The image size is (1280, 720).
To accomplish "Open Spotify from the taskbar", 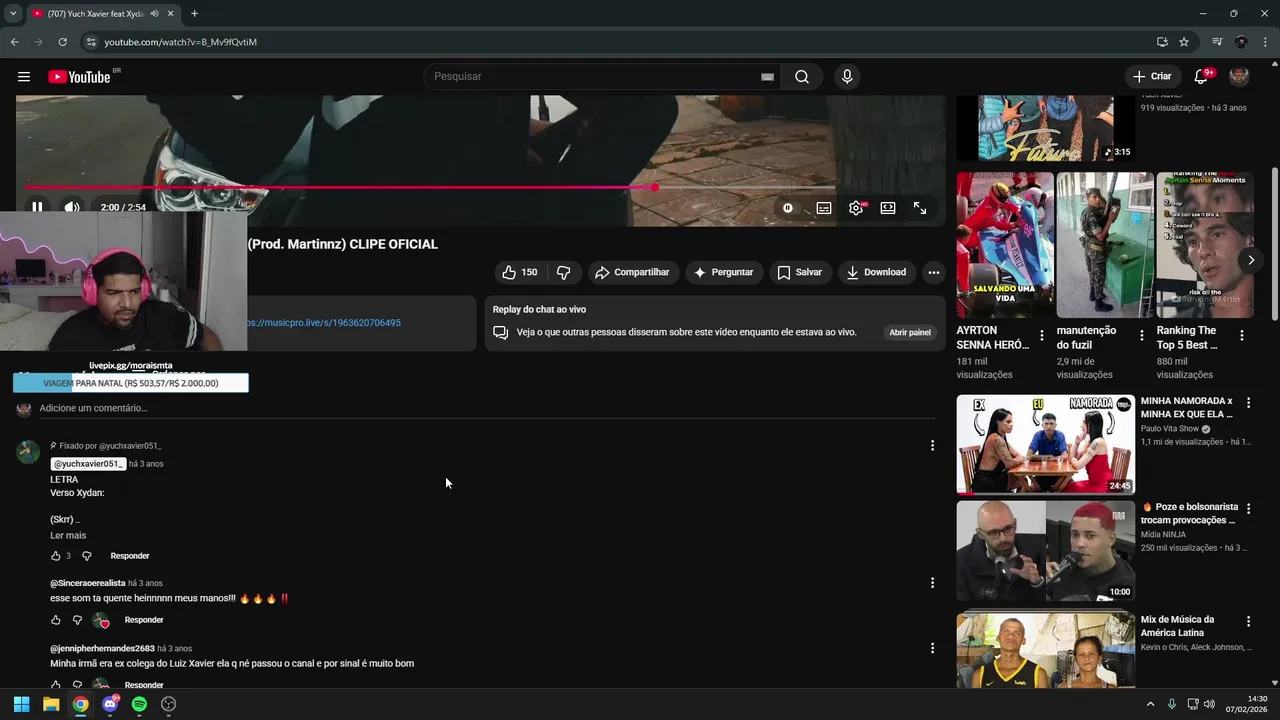I will tap(139, 704).
